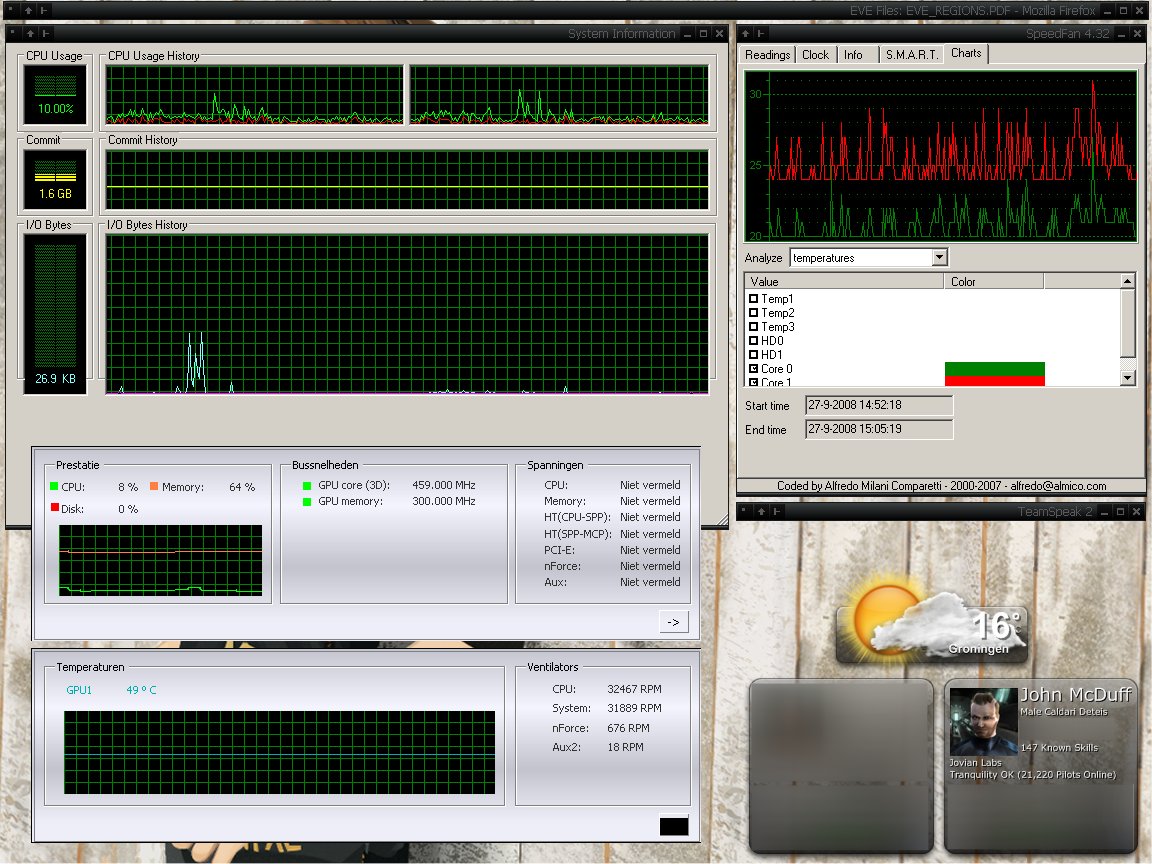
Task: Check the HD0 temperature checkbox
Action: pyautogui.click(x=753, y=341)
